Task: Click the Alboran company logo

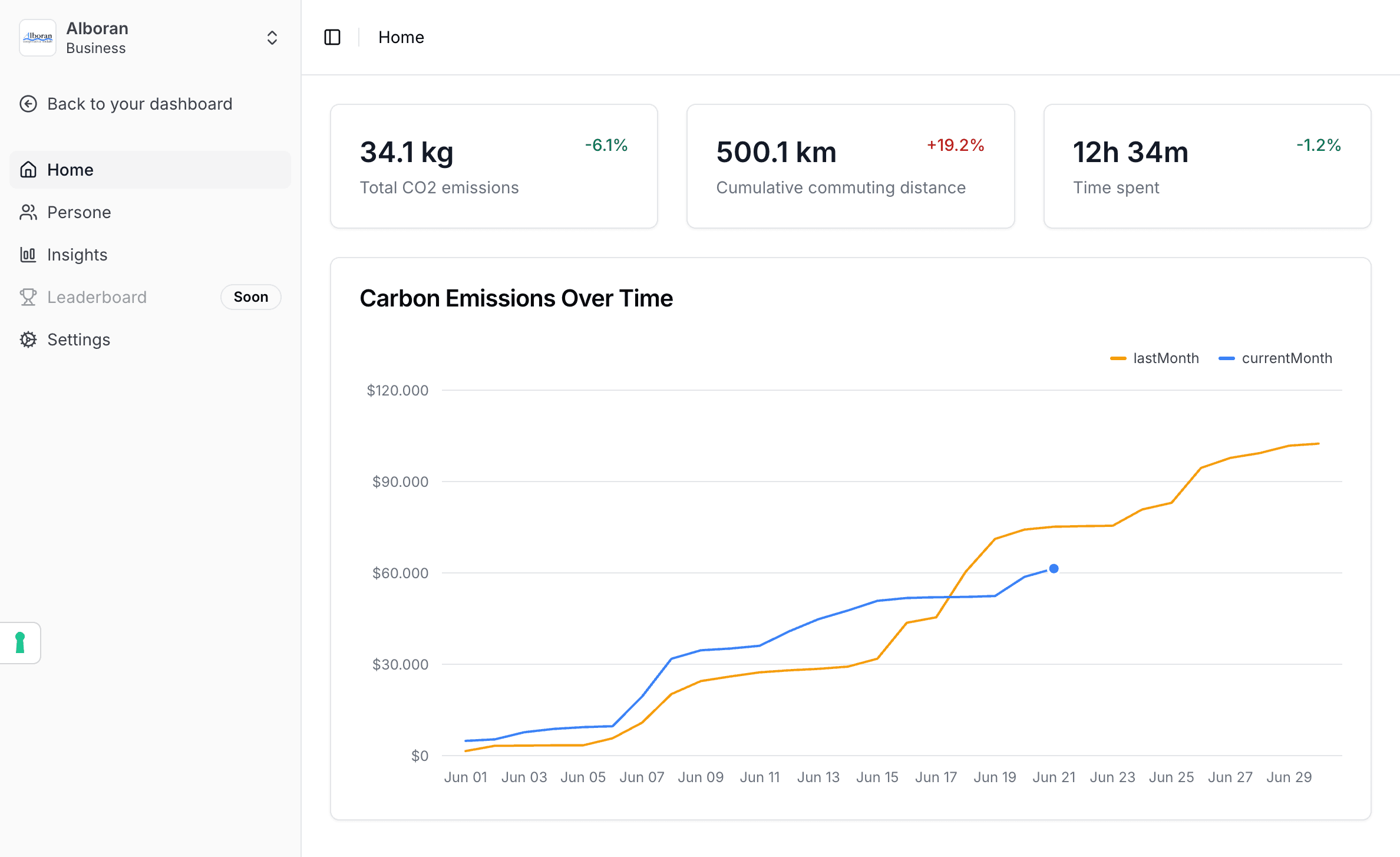Action: point(38,38)
